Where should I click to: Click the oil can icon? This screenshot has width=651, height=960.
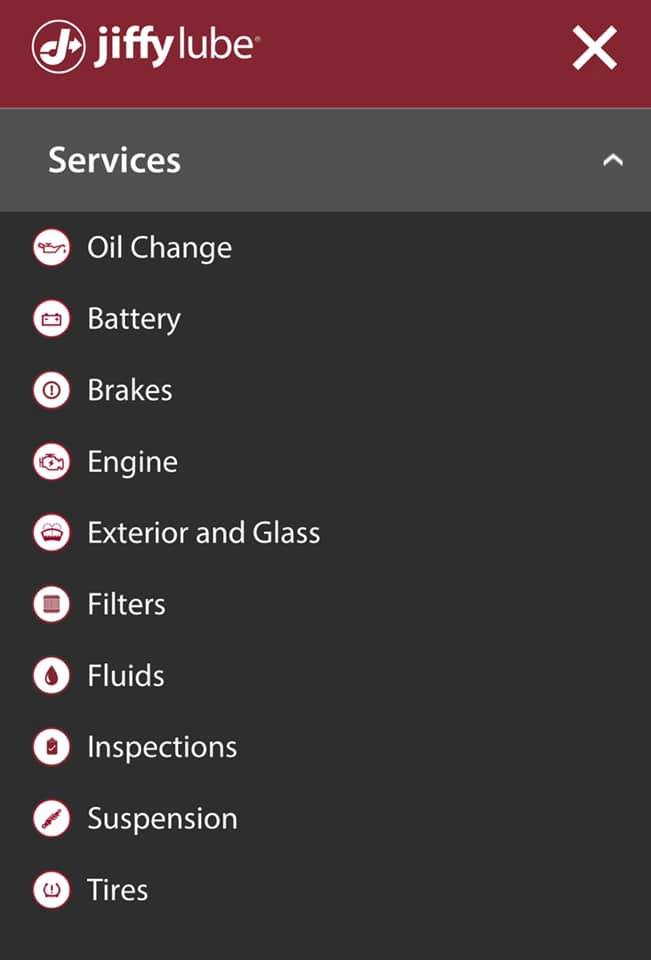(51, 248)
